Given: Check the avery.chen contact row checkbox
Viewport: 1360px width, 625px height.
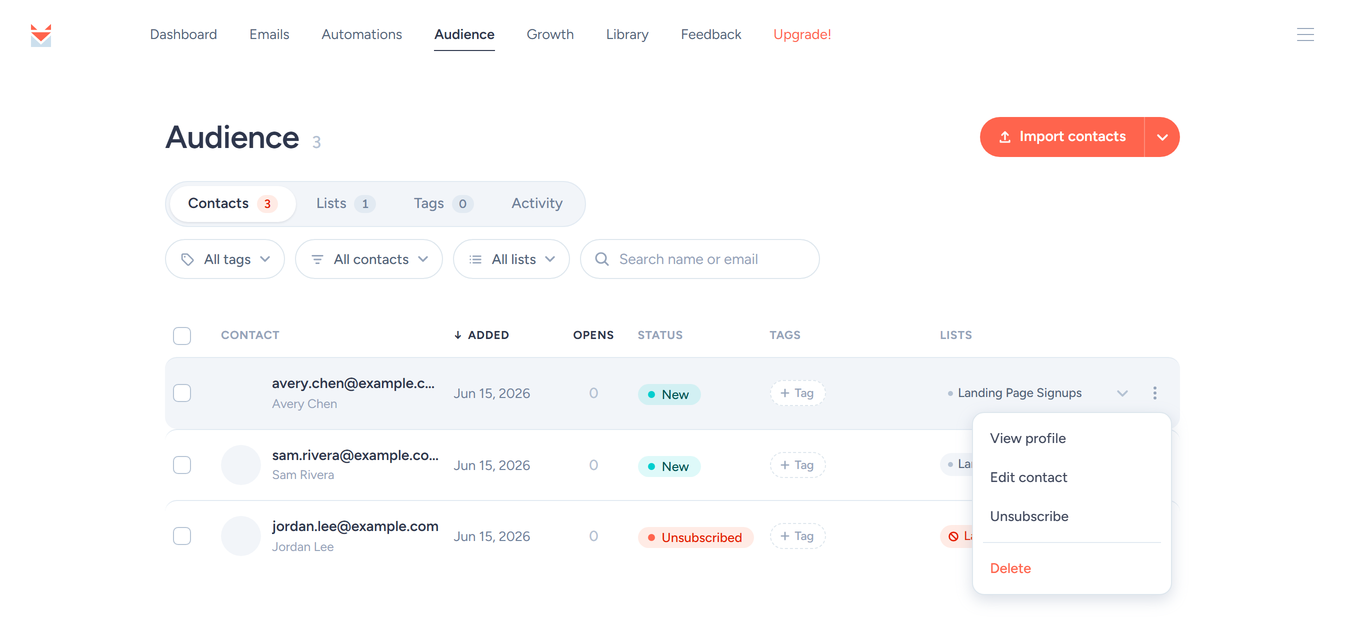Looking at the screenshot, I should pos(182,393).
